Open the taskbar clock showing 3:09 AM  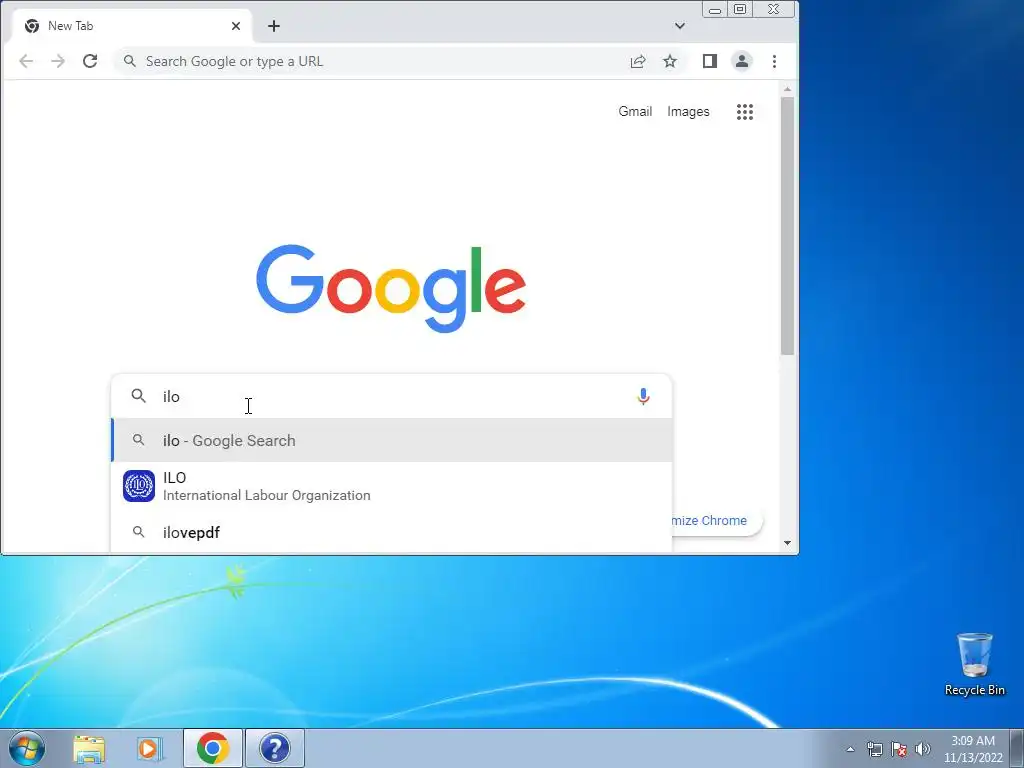(x=973, y=749)
